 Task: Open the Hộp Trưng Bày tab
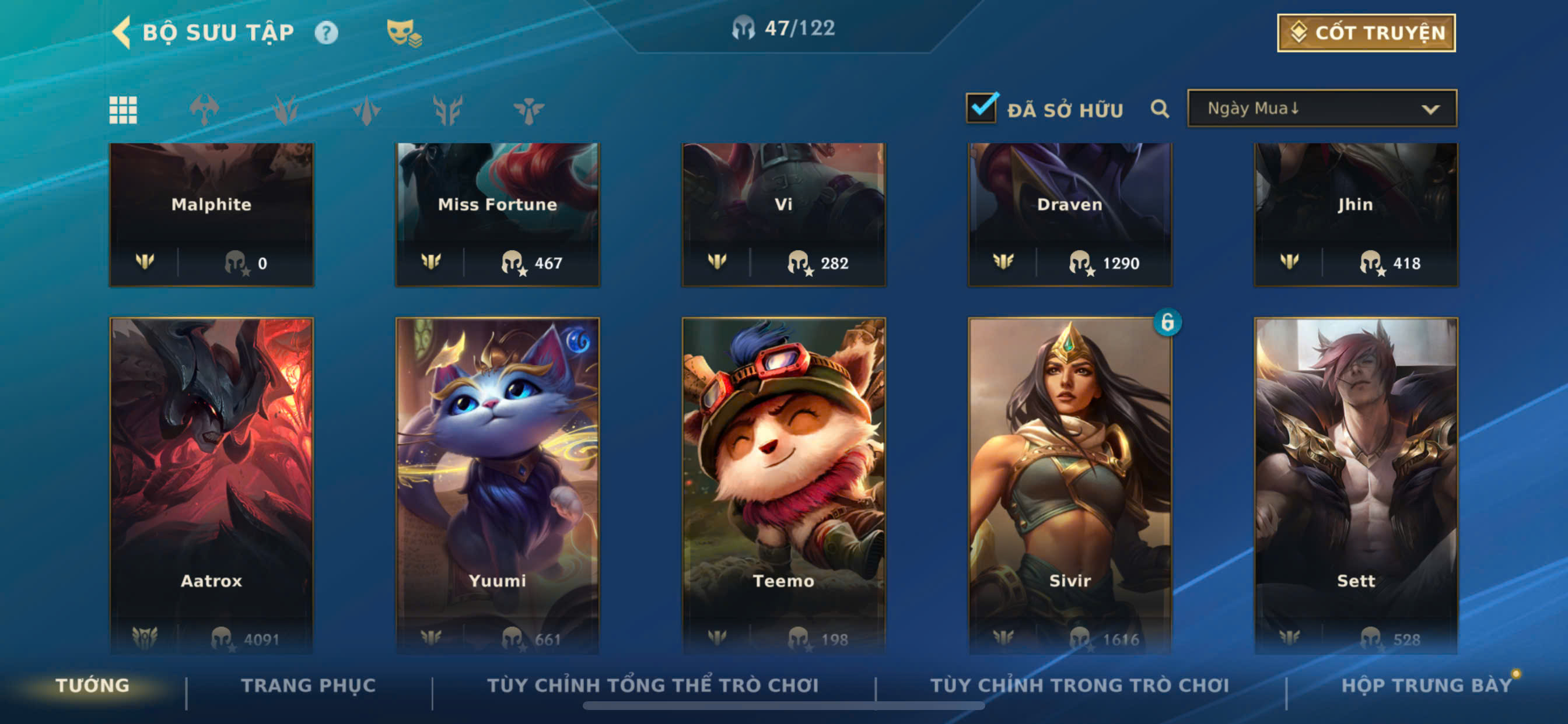coord(1426,685)
